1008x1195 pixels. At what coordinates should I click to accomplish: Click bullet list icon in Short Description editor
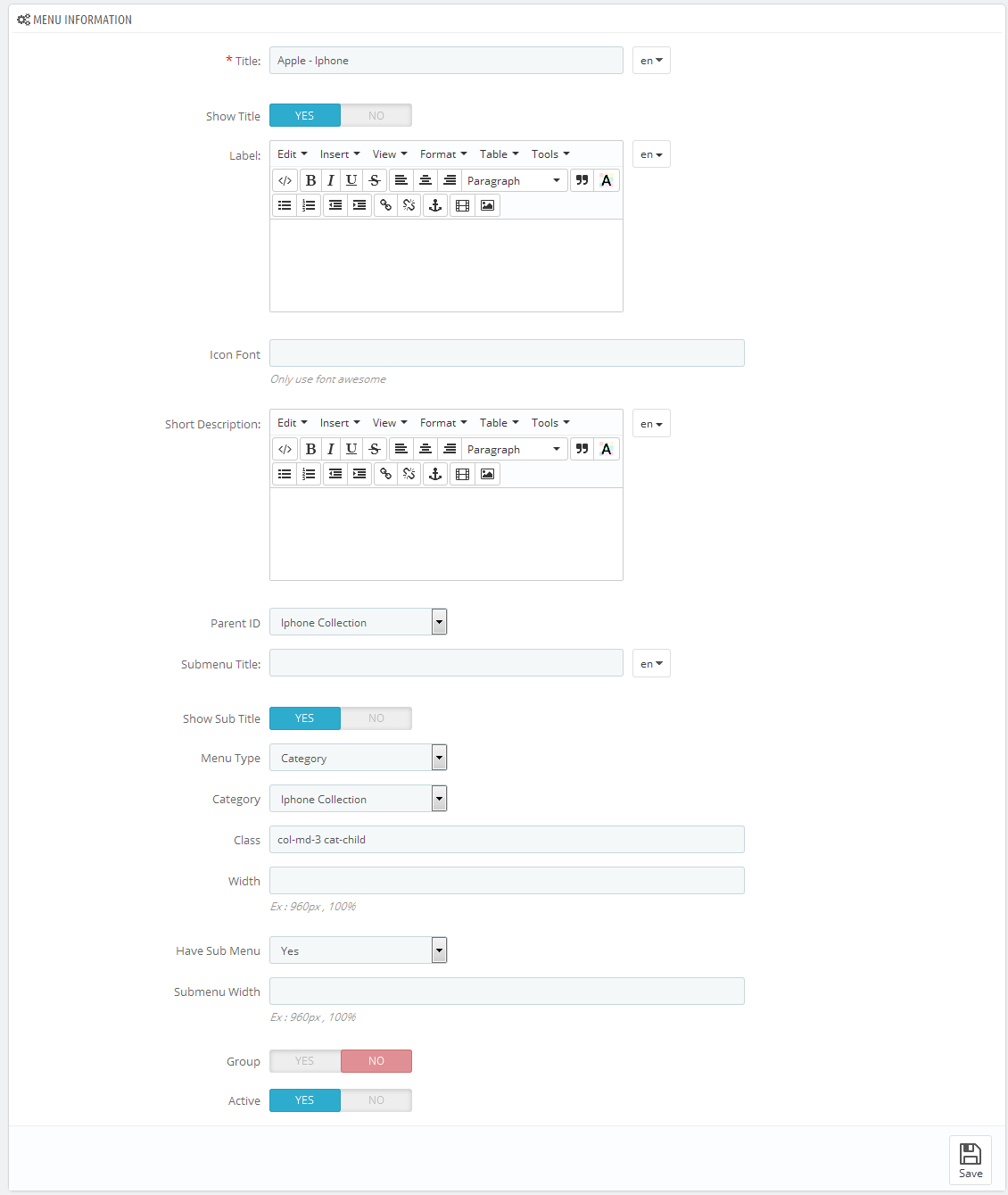click(285, 474)
